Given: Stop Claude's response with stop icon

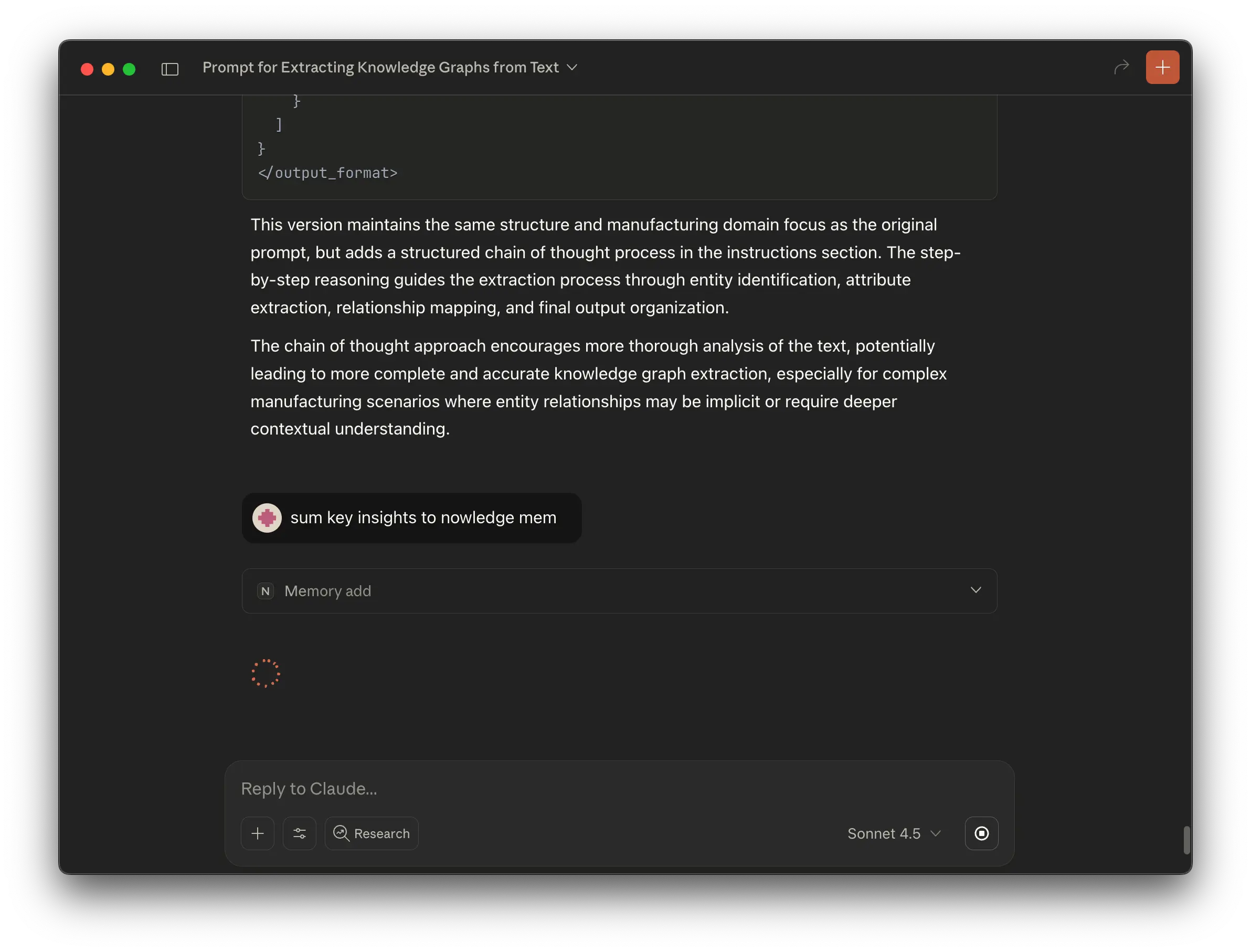Looking at the screenshot, I should (x=982, y=833).
